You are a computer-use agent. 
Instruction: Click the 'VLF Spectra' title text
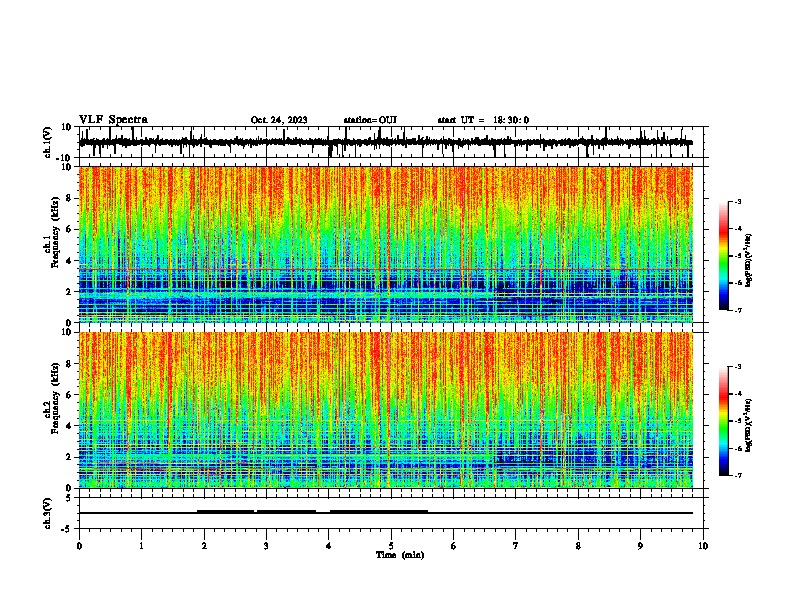pos(113,120)
